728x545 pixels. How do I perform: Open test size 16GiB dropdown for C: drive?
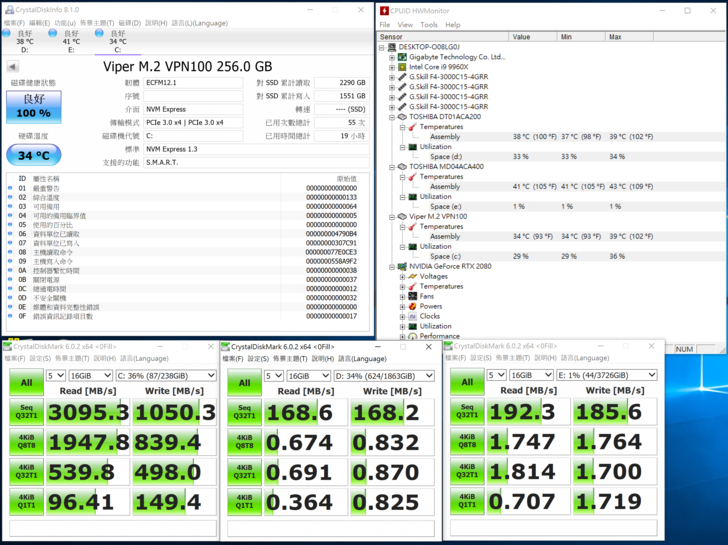[90, 376]
